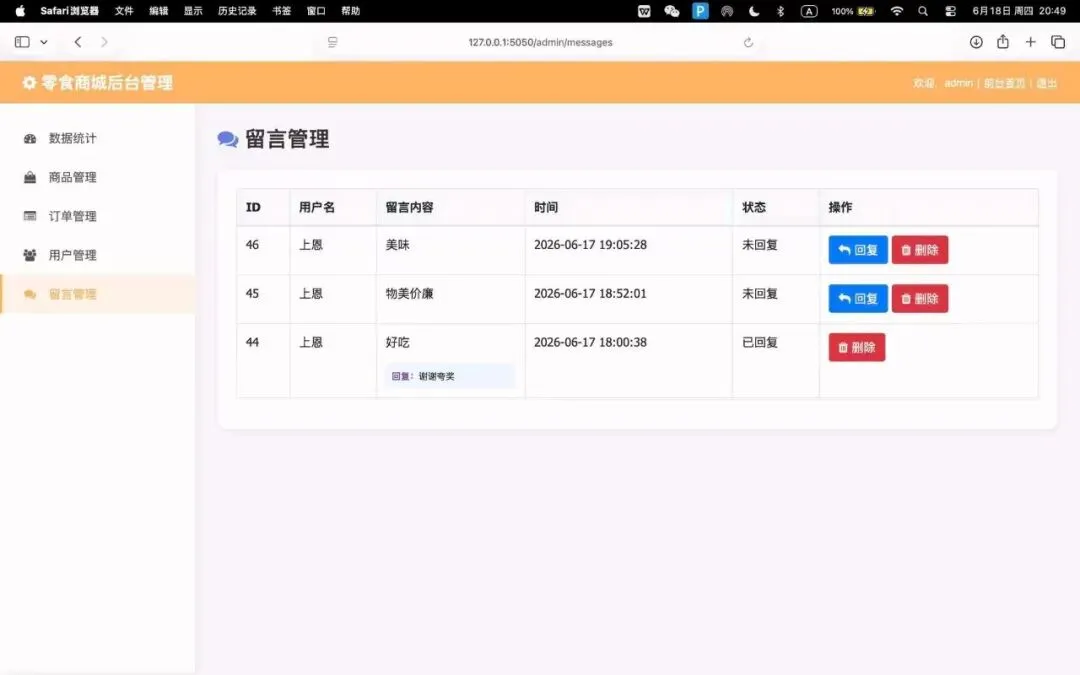This screenshot has width=1080, height=675.
Task: Toggle Do Not Disturb moon icon
Action: 754,10
